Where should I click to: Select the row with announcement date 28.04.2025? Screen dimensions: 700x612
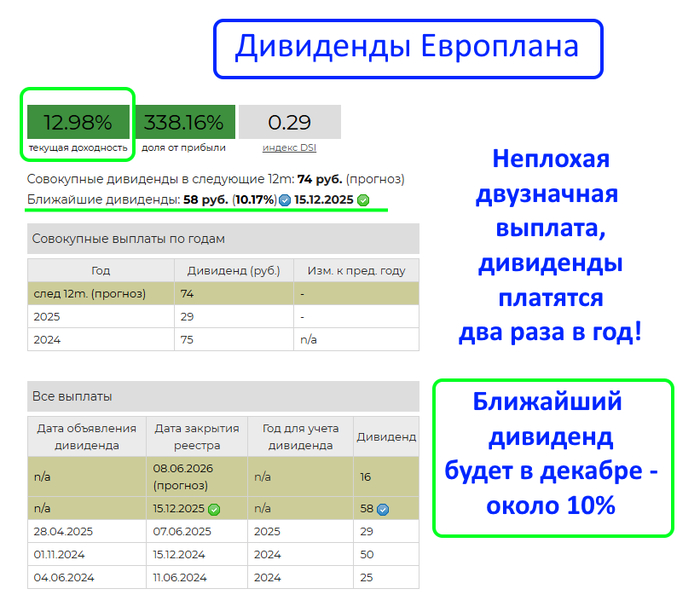[x=222, y=531]
